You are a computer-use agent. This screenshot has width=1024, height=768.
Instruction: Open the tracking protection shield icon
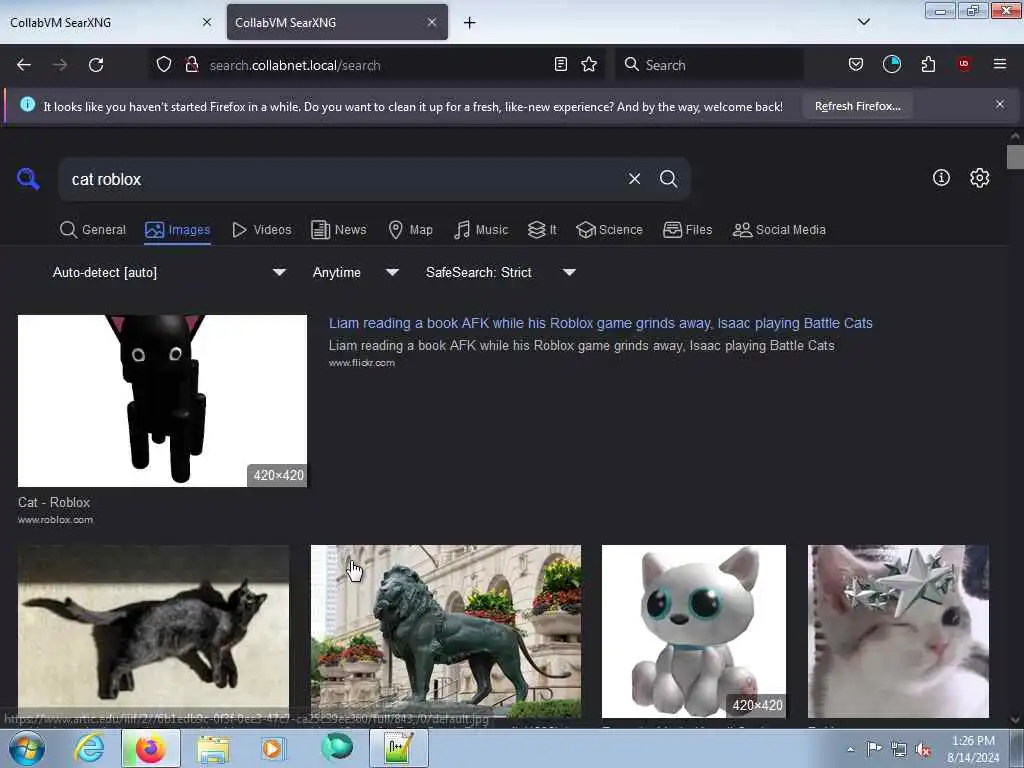(164, 65)
